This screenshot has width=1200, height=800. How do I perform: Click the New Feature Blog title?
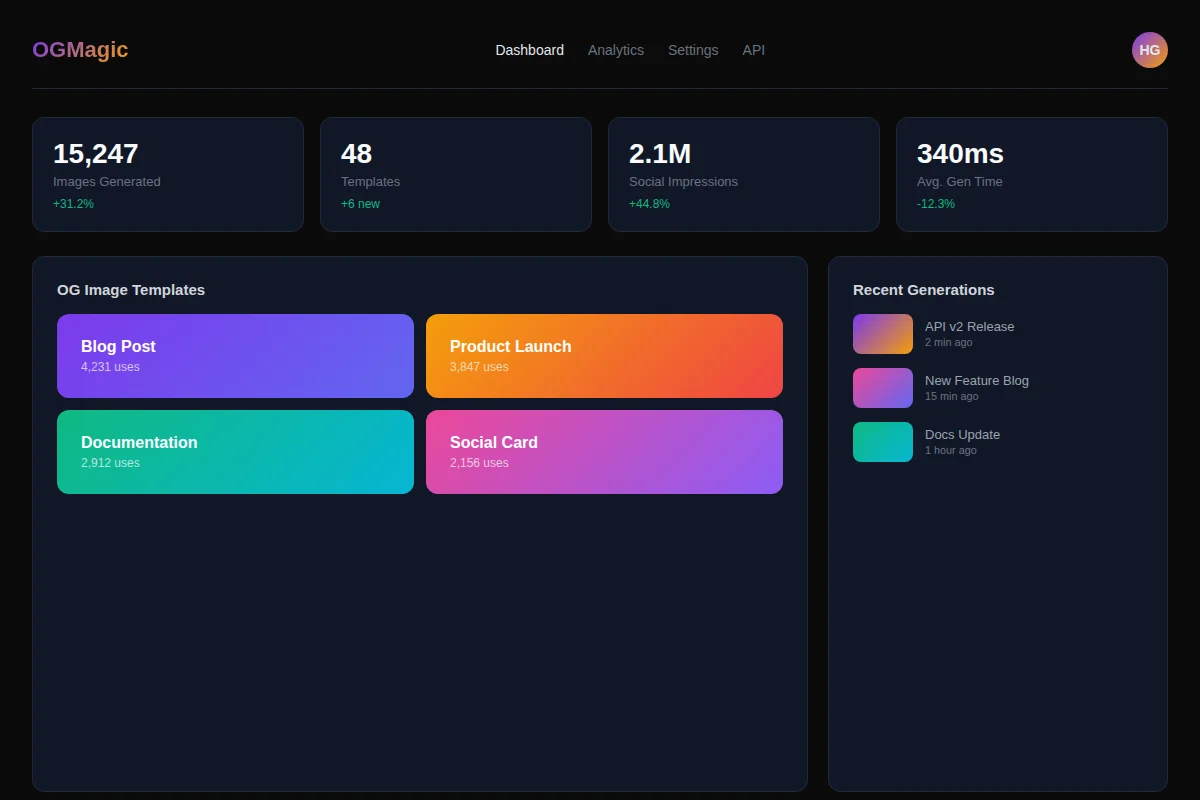[976, 381]
